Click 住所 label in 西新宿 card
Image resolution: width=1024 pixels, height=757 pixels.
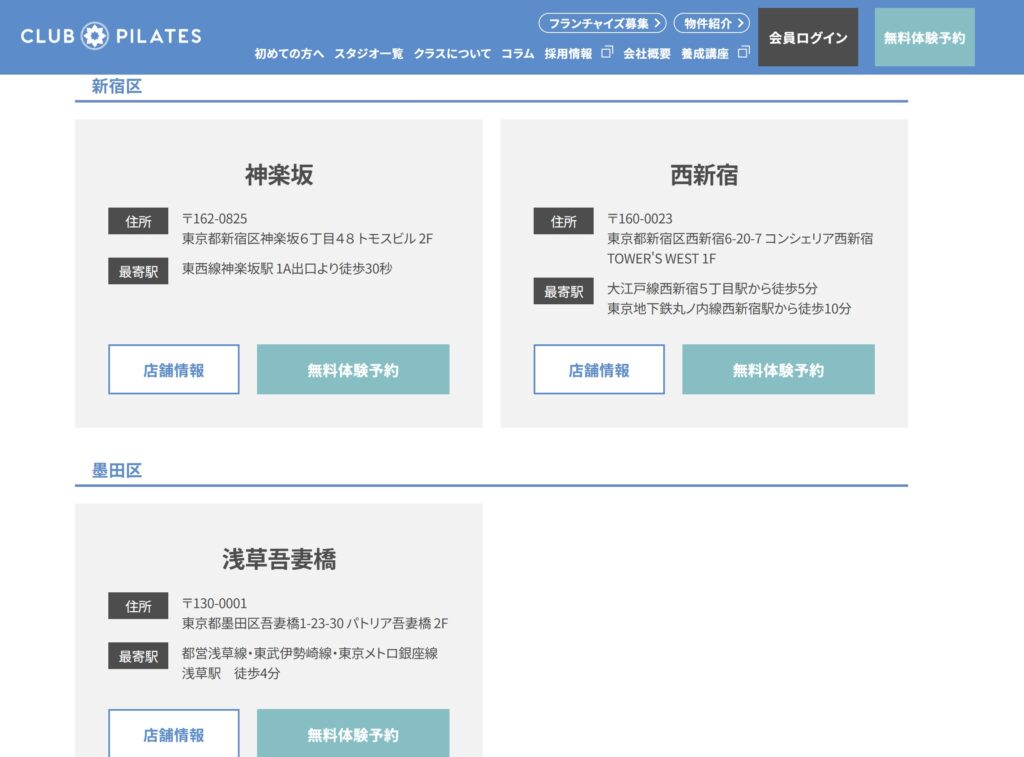click(x=563, y=221)
